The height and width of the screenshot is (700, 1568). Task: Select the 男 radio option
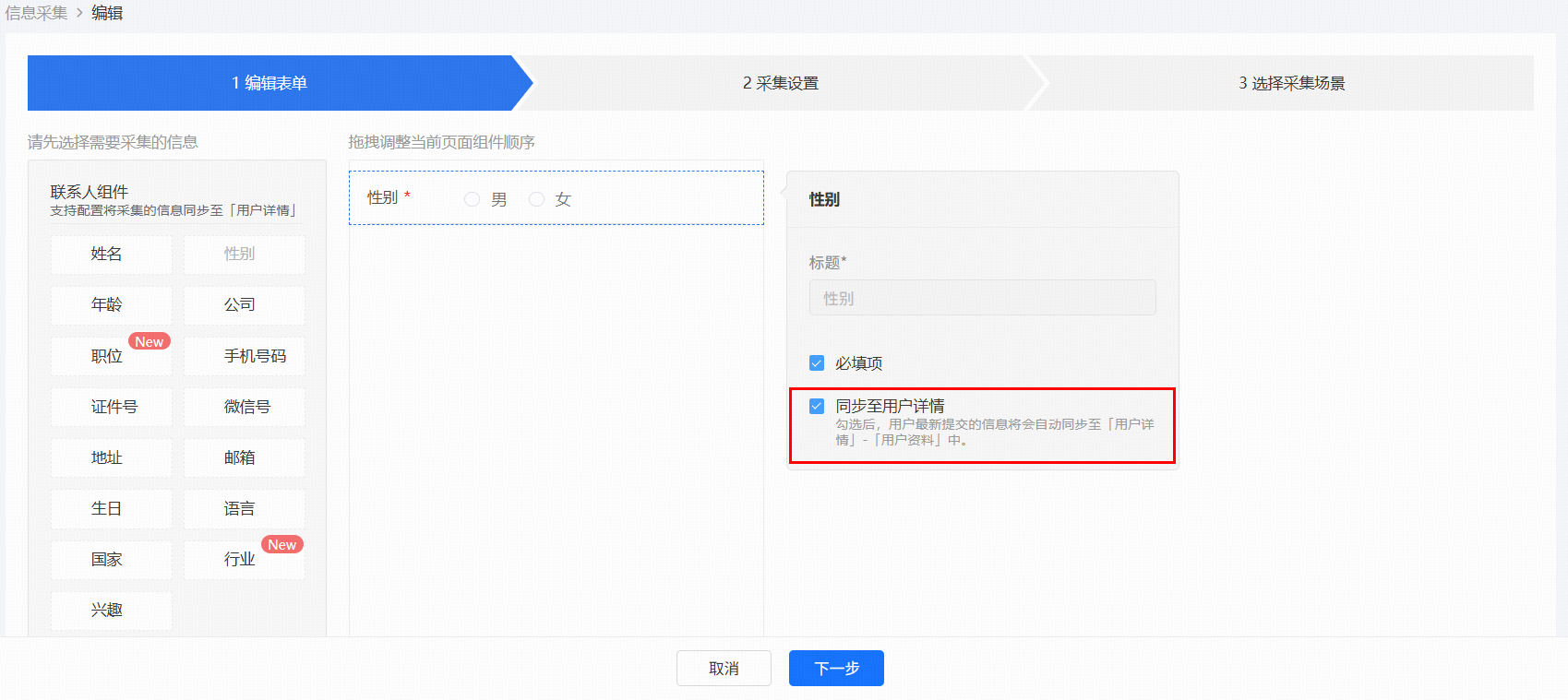[x=473, y=199]
